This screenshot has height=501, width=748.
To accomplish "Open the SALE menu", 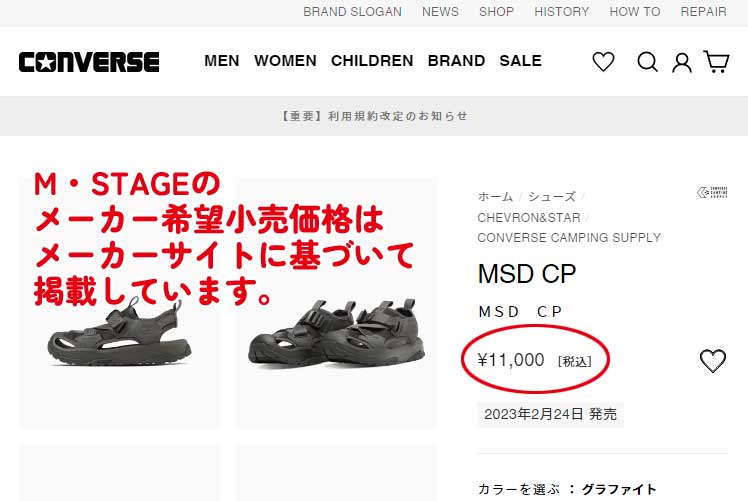I will pos(520,61).
